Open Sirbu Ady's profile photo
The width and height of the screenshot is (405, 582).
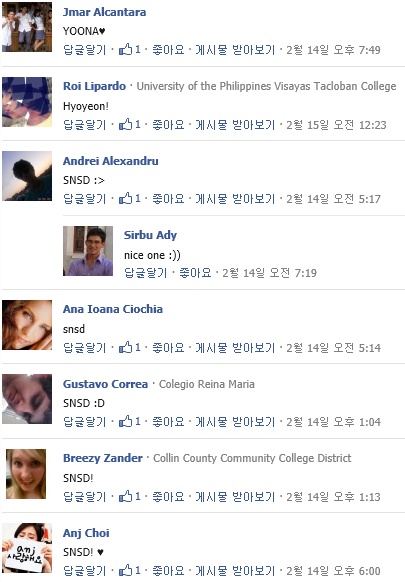tap(88, 251)
